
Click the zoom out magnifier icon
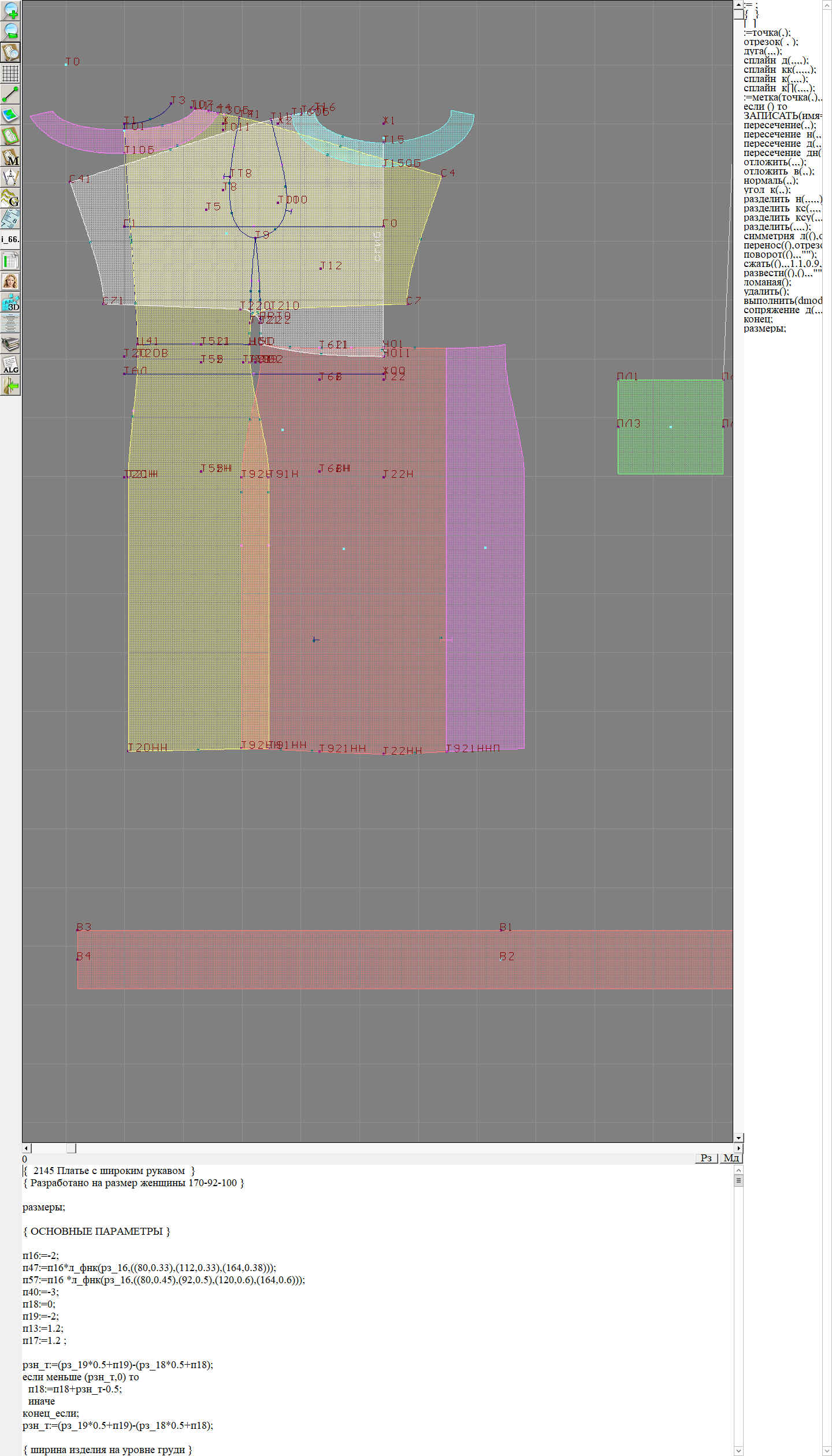coord(10,31)
